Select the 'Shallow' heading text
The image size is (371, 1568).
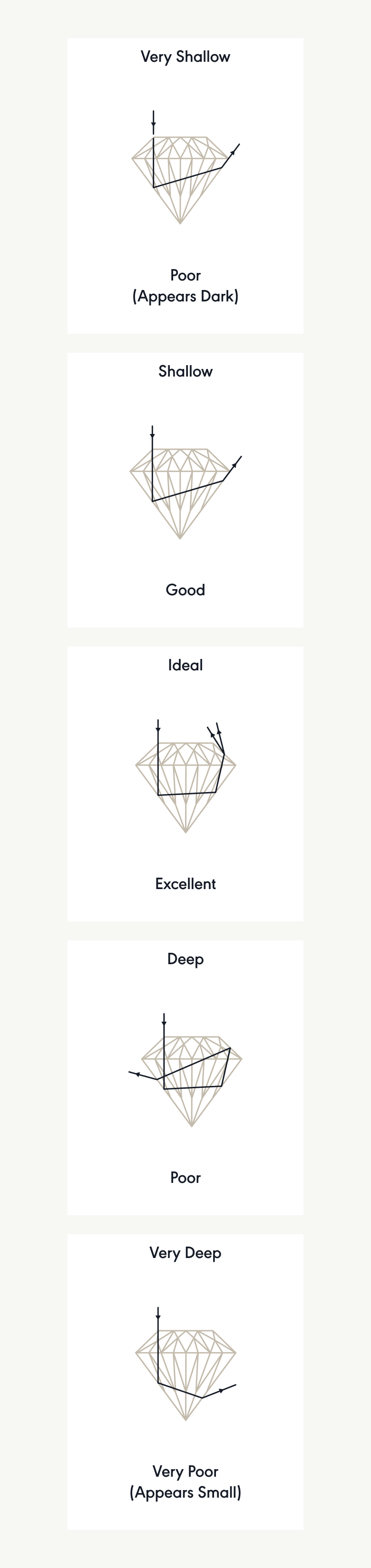(x=185, y=371)
